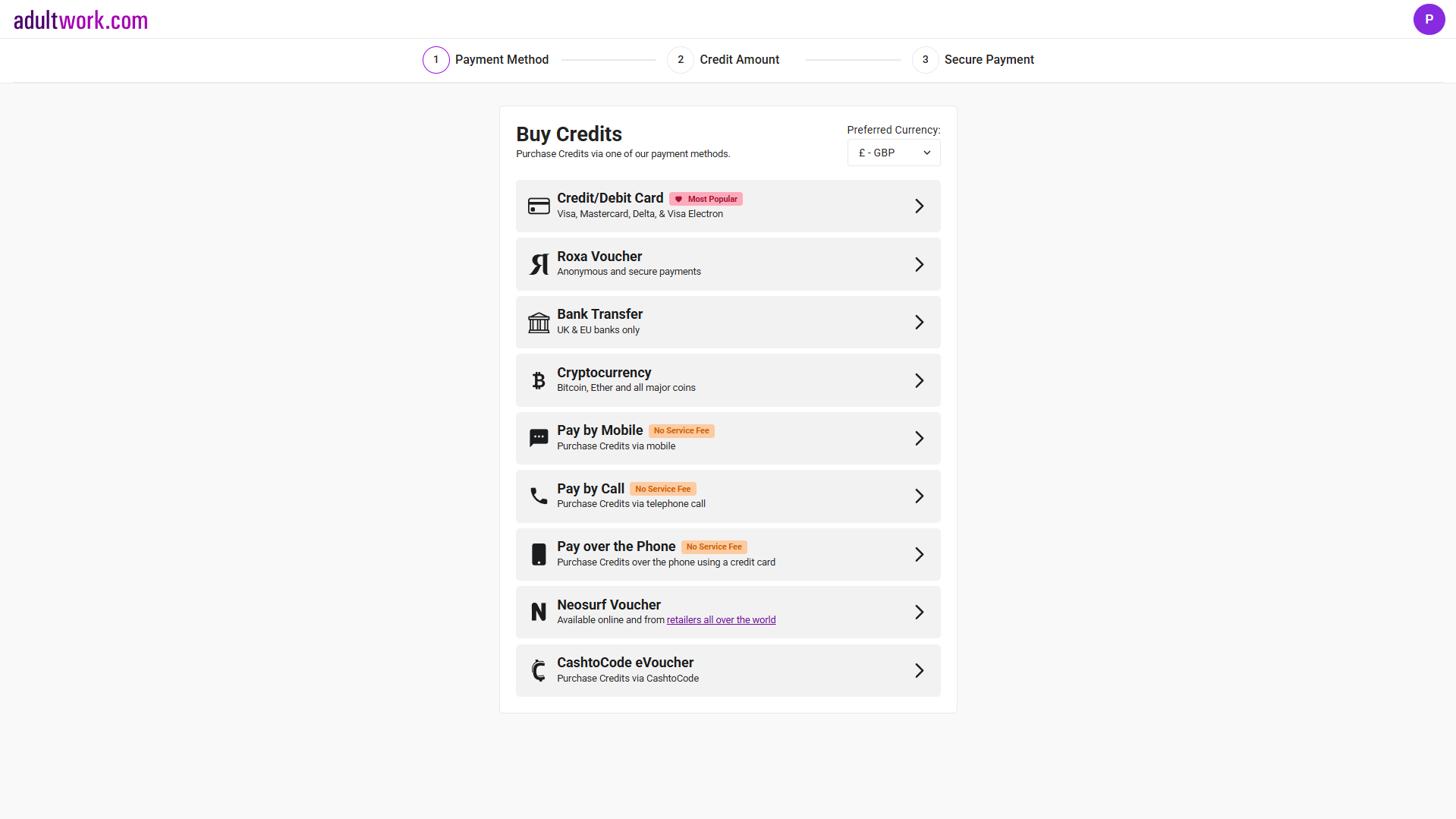Select the Roxa Voucher payment title
Screen dimensions: 1456x819
click(x=599, y=257)
